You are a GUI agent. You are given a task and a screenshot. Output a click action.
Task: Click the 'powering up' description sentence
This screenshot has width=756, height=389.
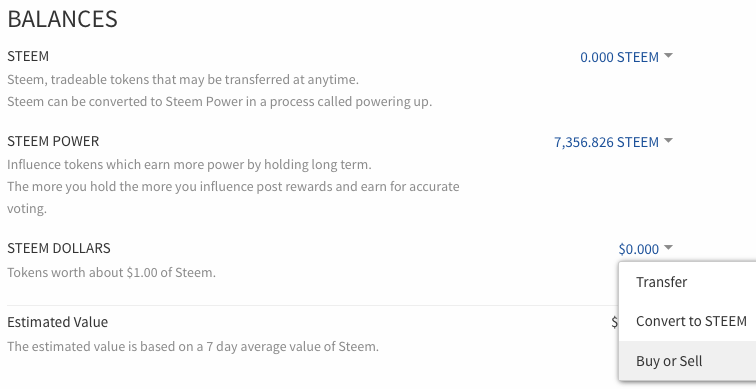219,102
